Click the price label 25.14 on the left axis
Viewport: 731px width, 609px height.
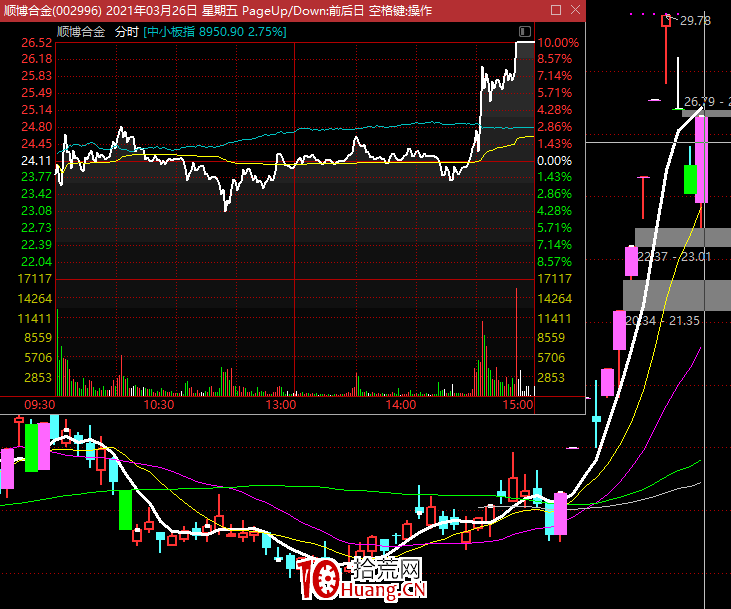click(37, 110)
